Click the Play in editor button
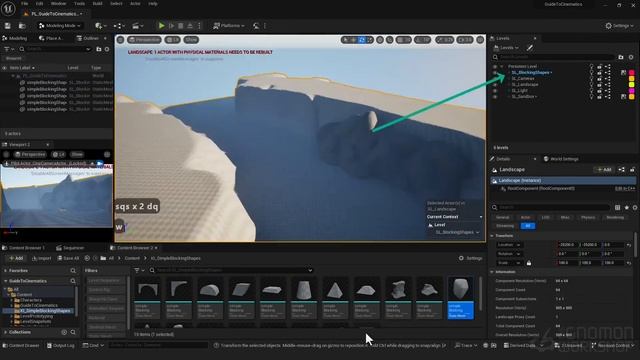This screenshot has height=360, width=640. point(161,26)
